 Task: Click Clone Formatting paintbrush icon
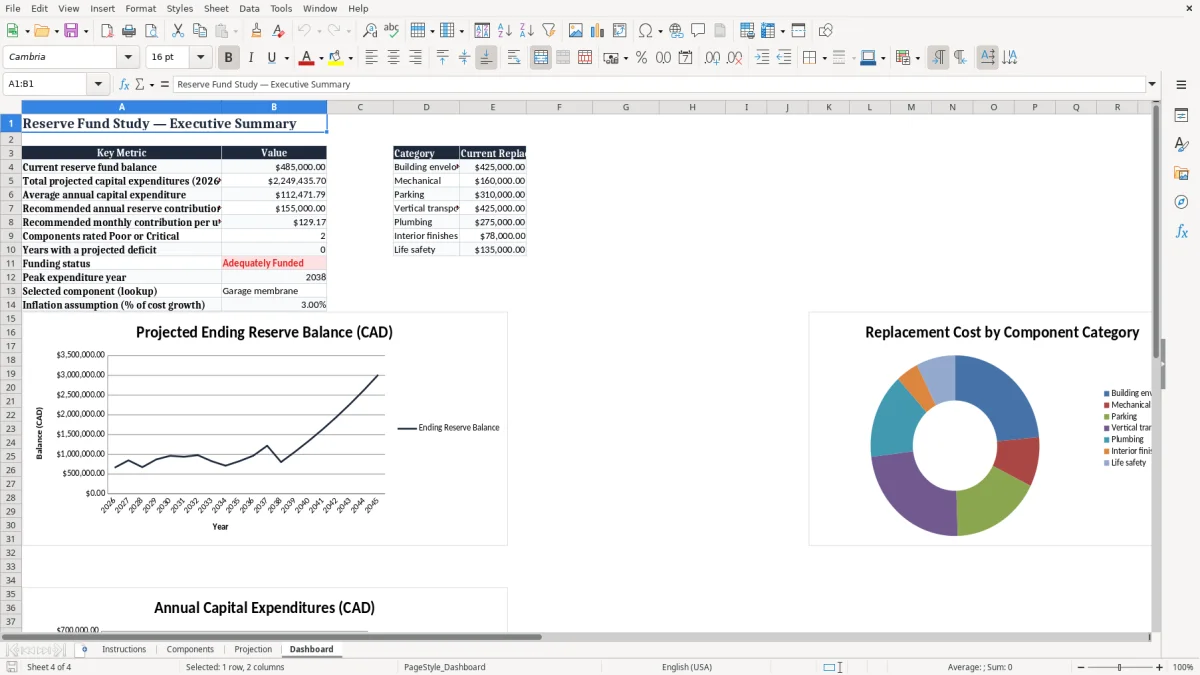coord(256,31)
